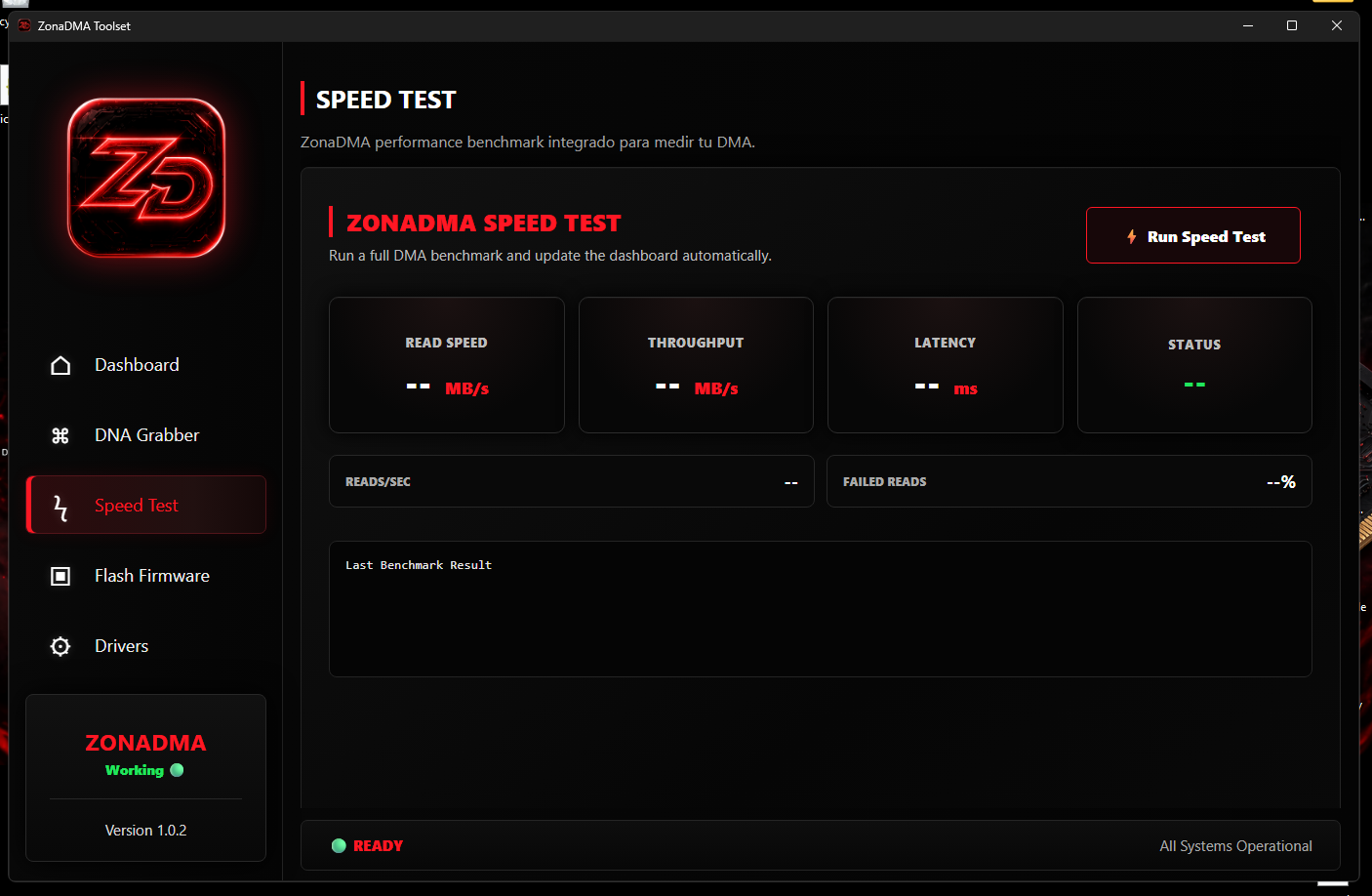Maximize the ZonaDMA Toolset window

click(x=1292, y=26)
